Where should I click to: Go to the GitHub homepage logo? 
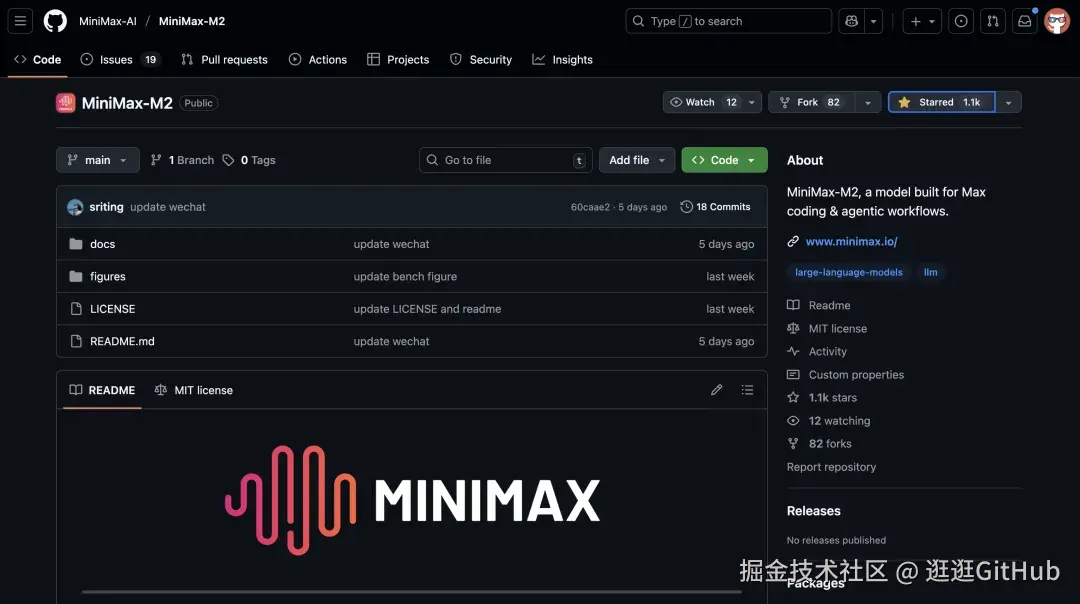coord(55,21)
